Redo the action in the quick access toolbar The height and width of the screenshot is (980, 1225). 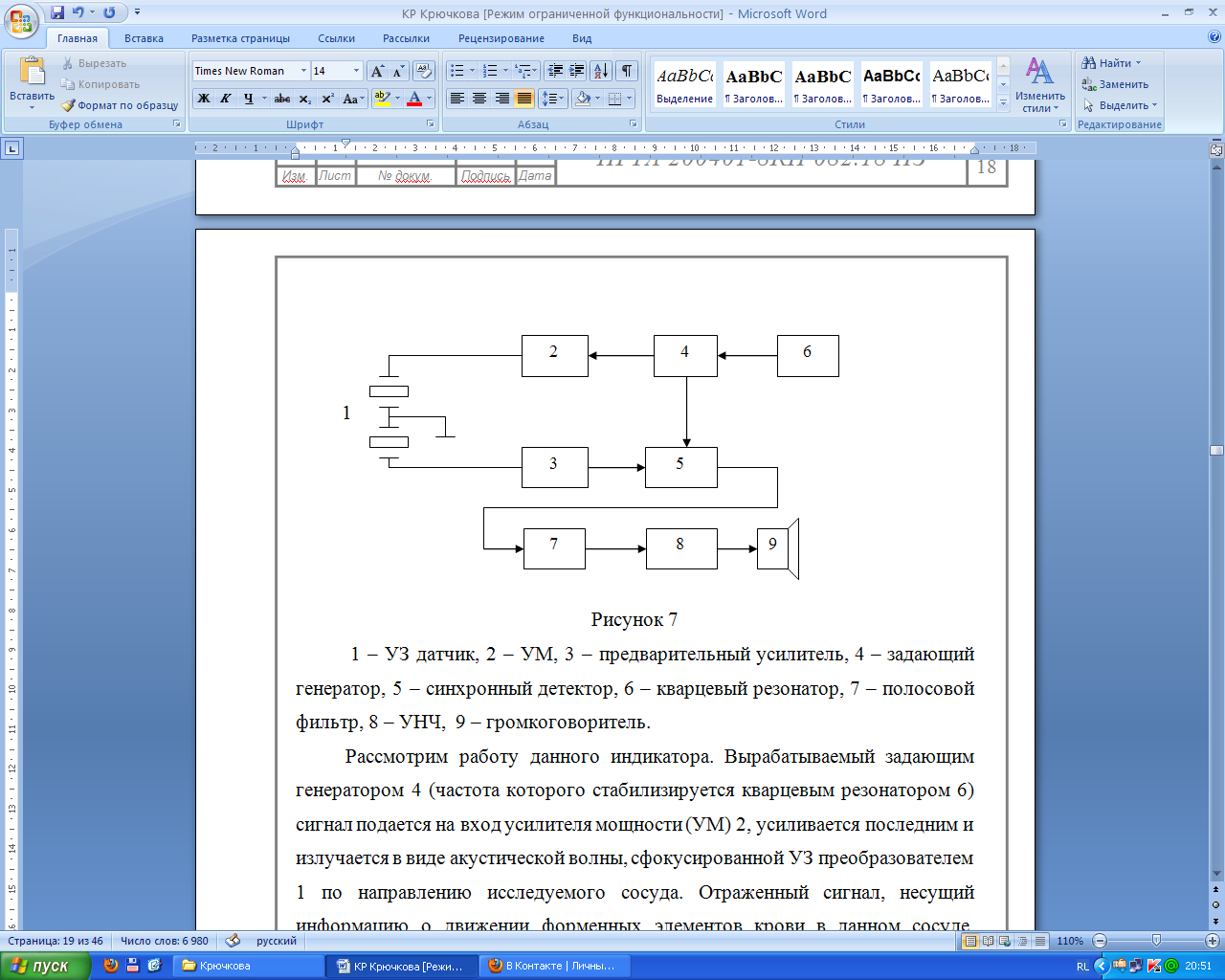[109, 12]
